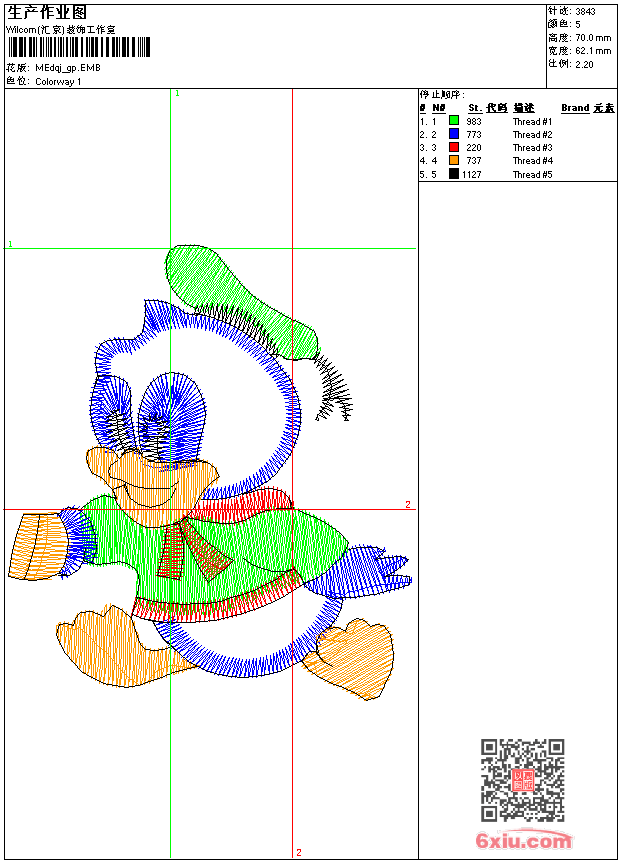Click the 'St.' column header
The image size is (620, 860).
pos(475,108)
